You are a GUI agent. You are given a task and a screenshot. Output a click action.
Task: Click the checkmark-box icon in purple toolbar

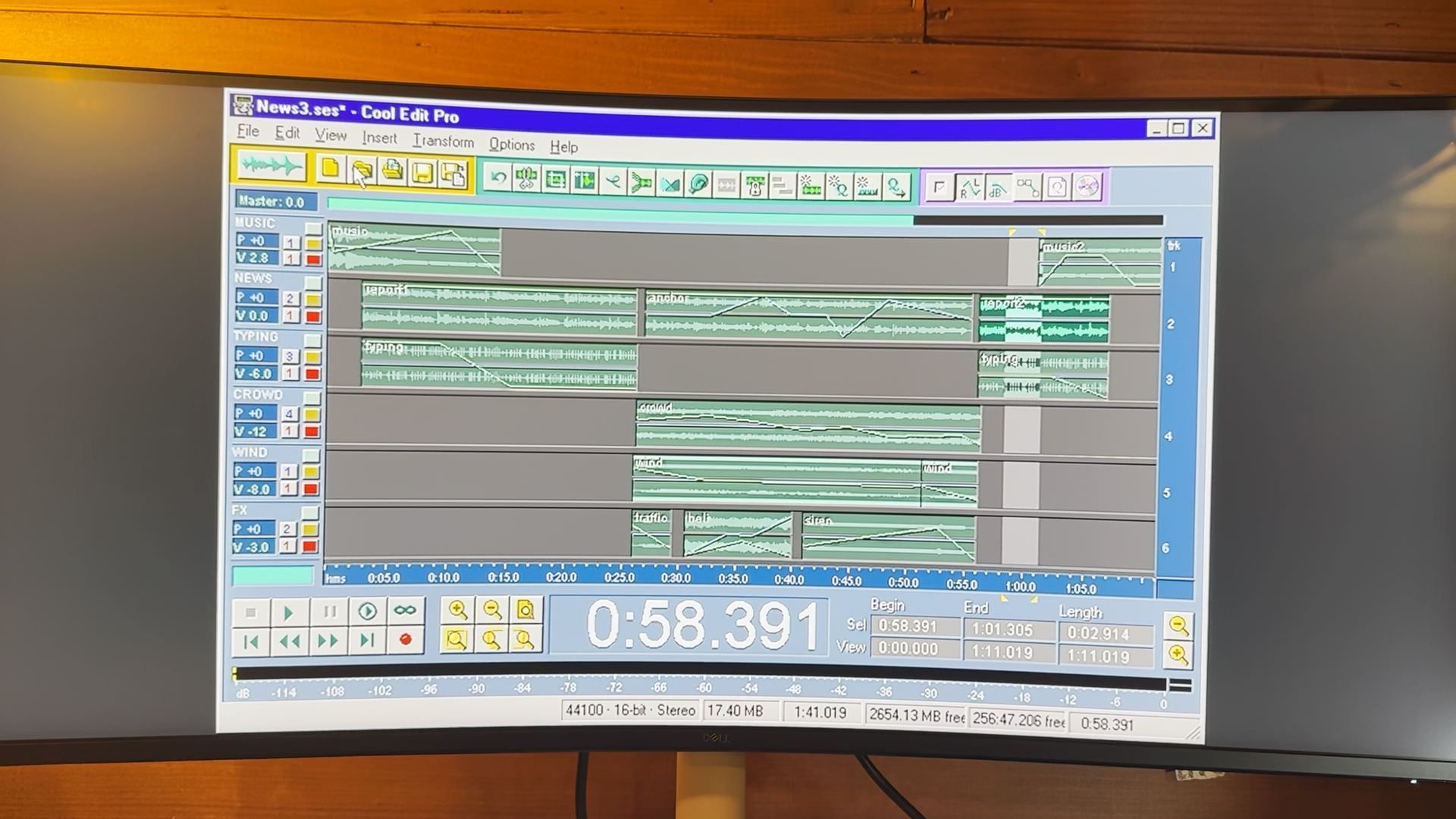pyautogui.click(x=940, y=187)
